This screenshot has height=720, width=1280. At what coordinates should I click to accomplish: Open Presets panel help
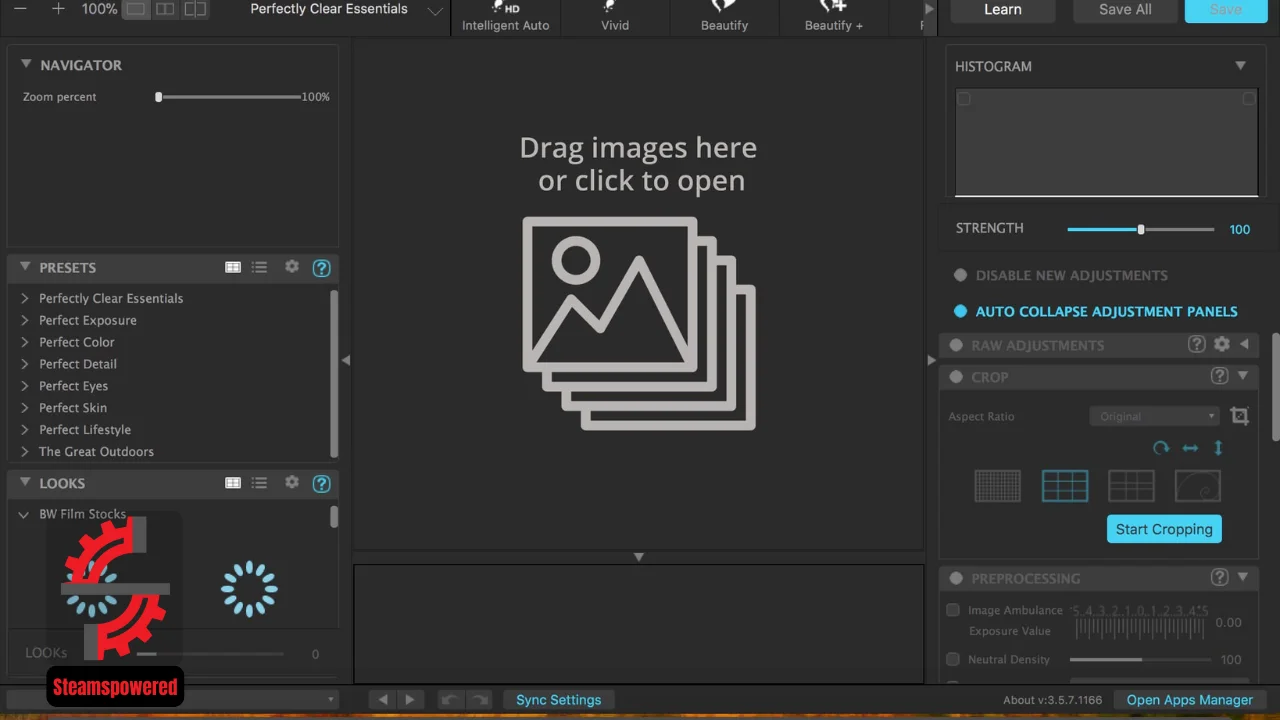321,268
